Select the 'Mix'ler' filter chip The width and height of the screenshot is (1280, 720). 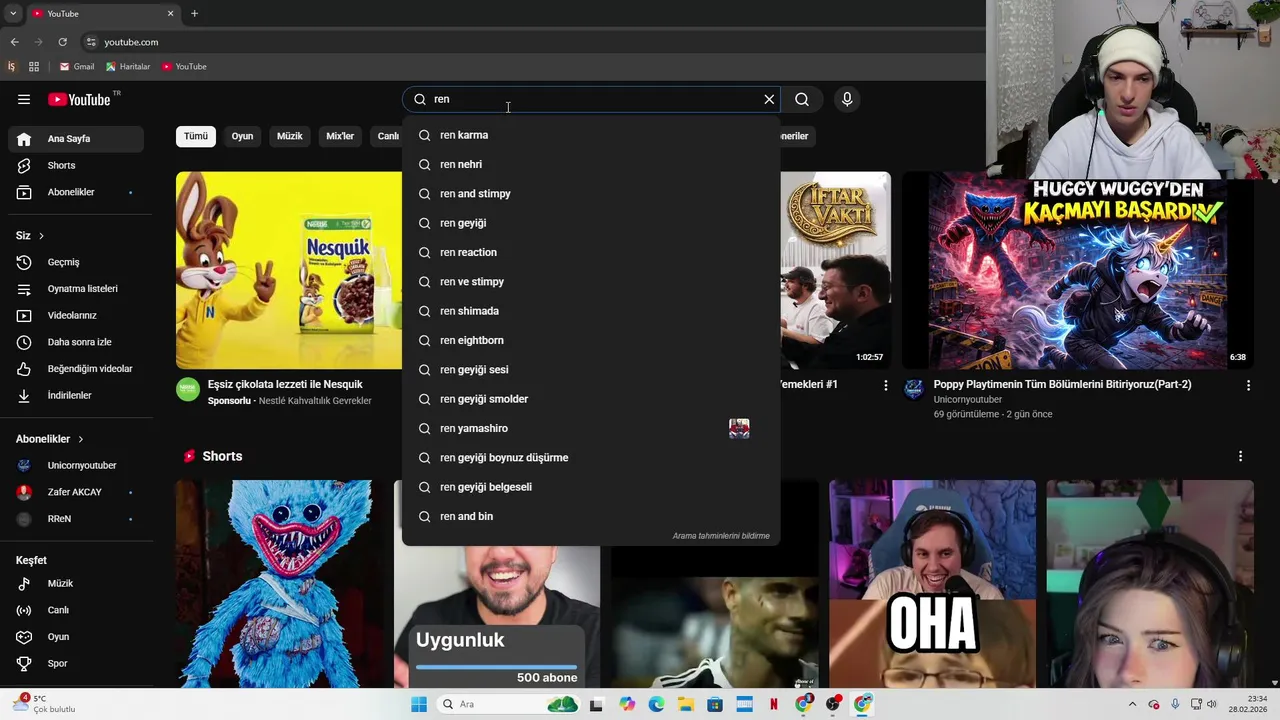[340, 136]
